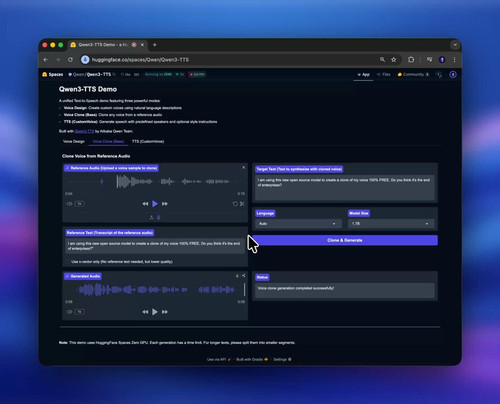
Task: Select the Voice Clone (Base) tab
Action: [x=108, y=141]
